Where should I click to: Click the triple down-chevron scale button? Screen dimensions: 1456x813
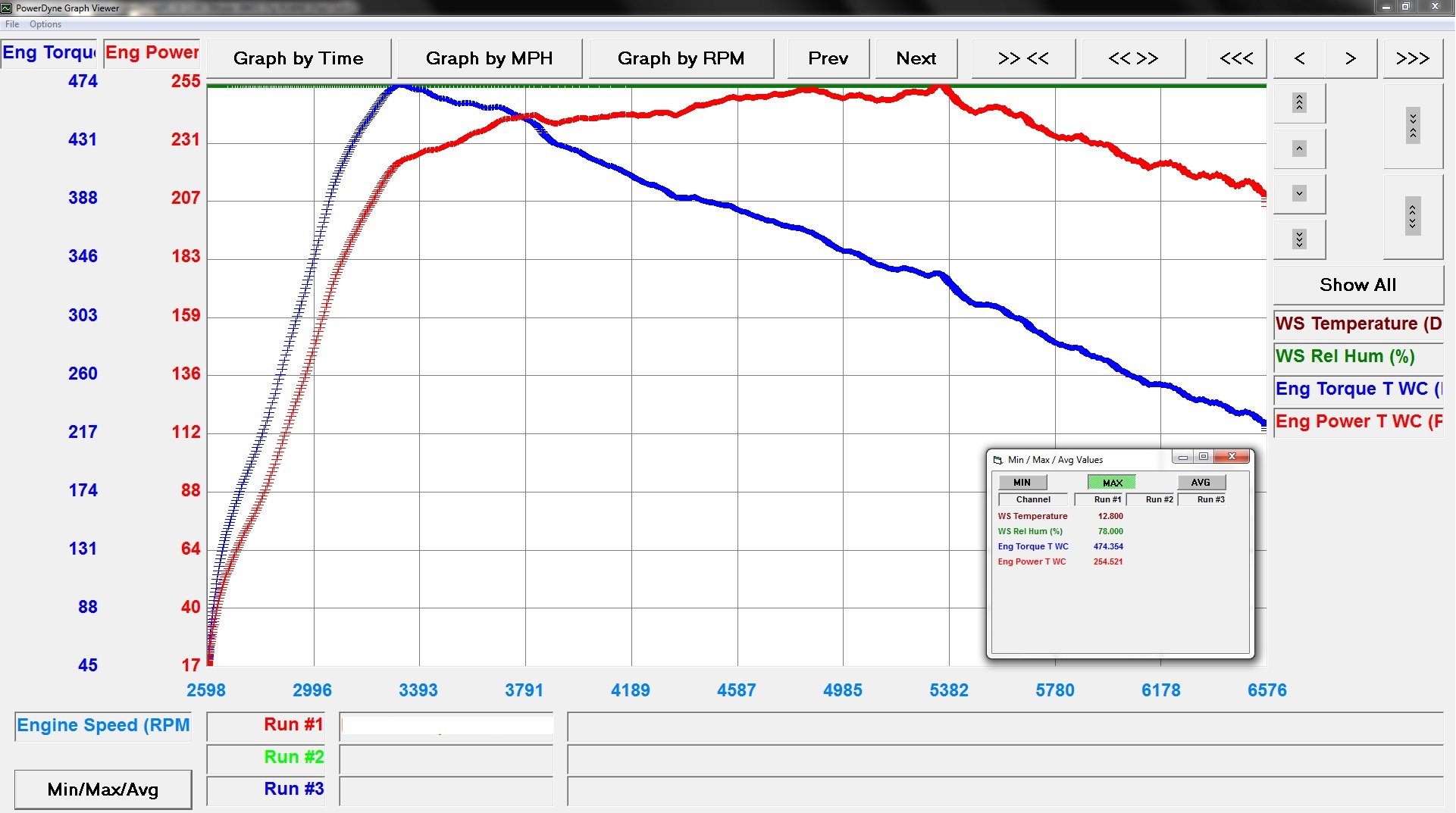1299,239
